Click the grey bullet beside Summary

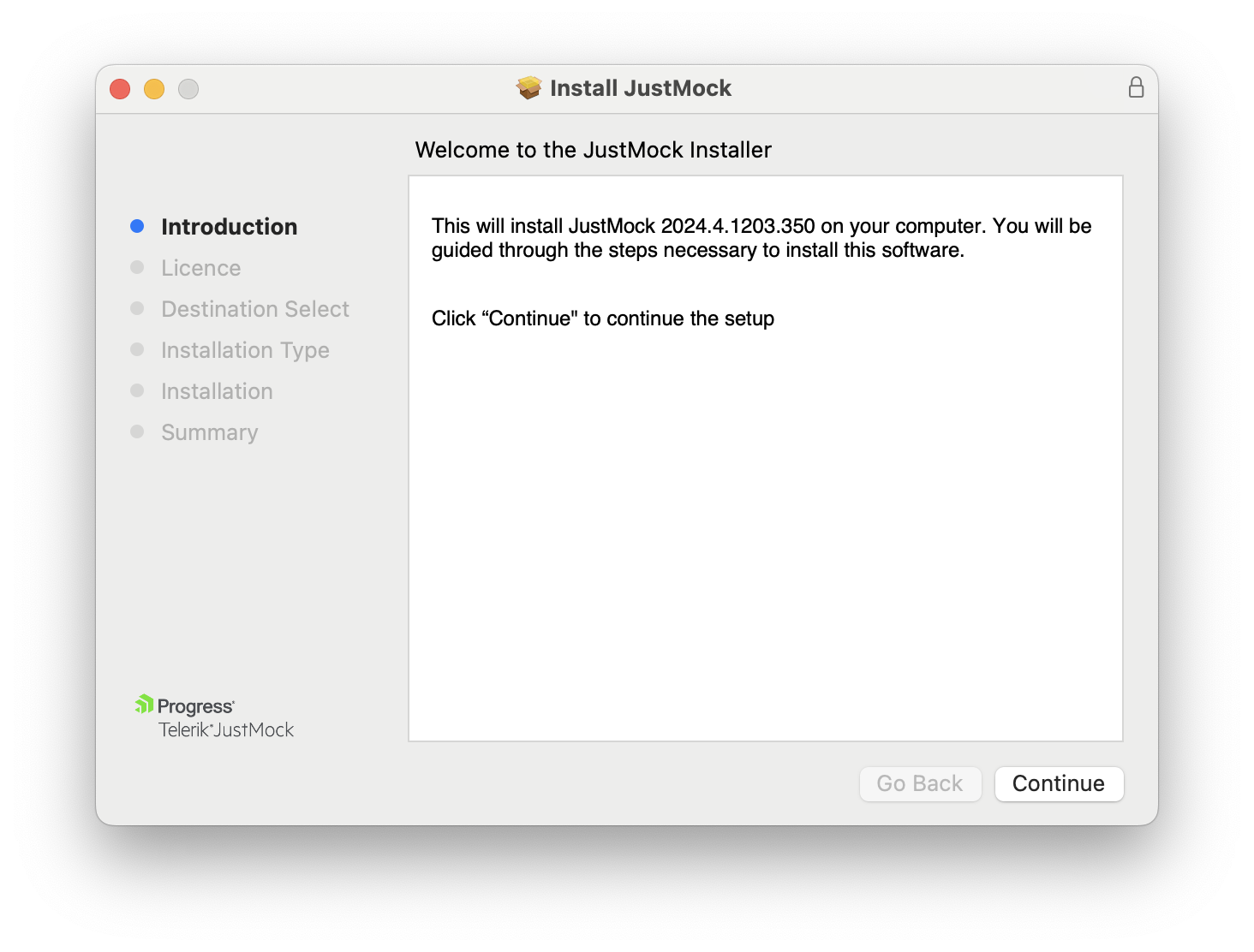(137, 432)
